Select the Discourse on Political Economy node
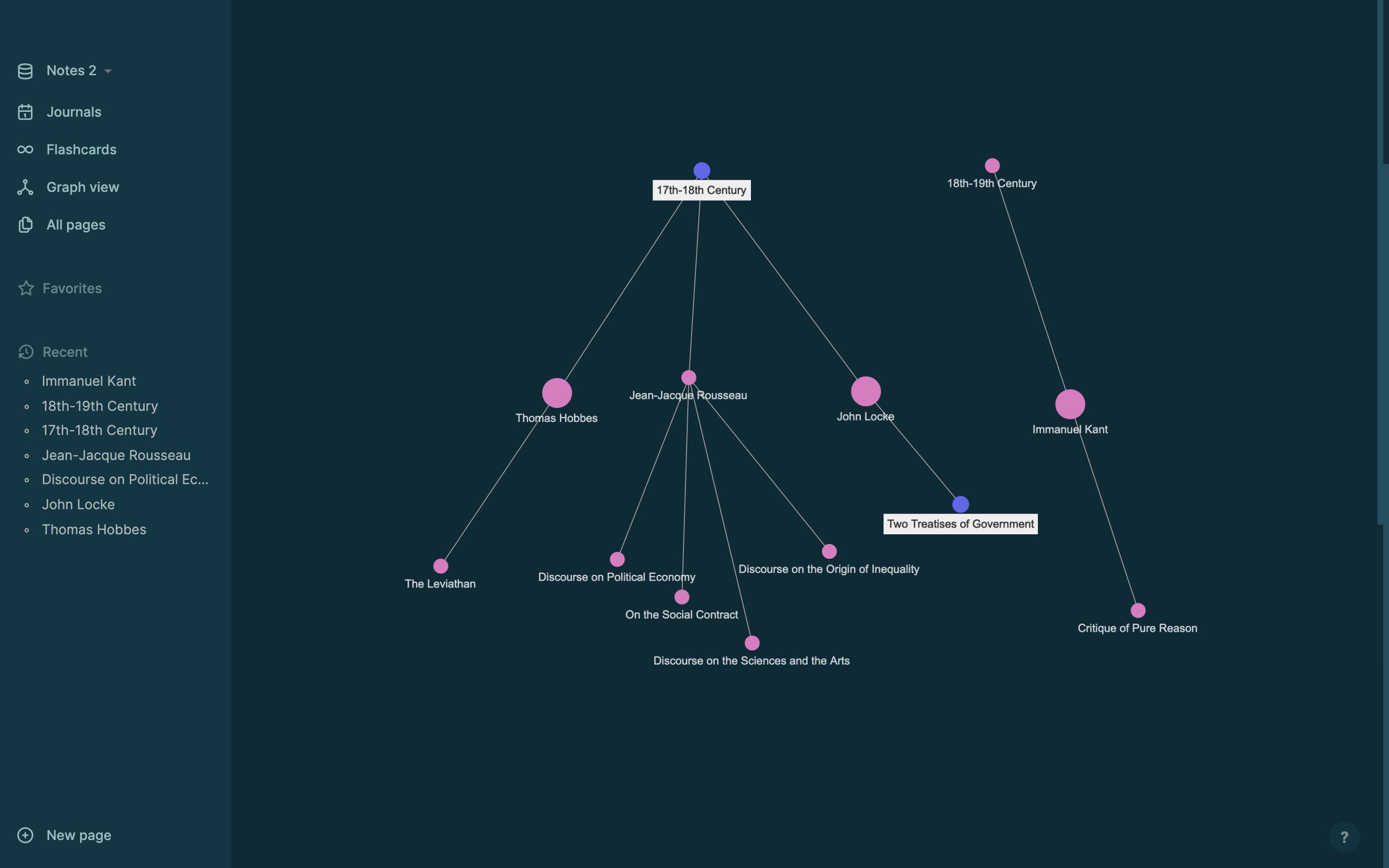This screenshot has height=868, width=1389. (617, 560)
